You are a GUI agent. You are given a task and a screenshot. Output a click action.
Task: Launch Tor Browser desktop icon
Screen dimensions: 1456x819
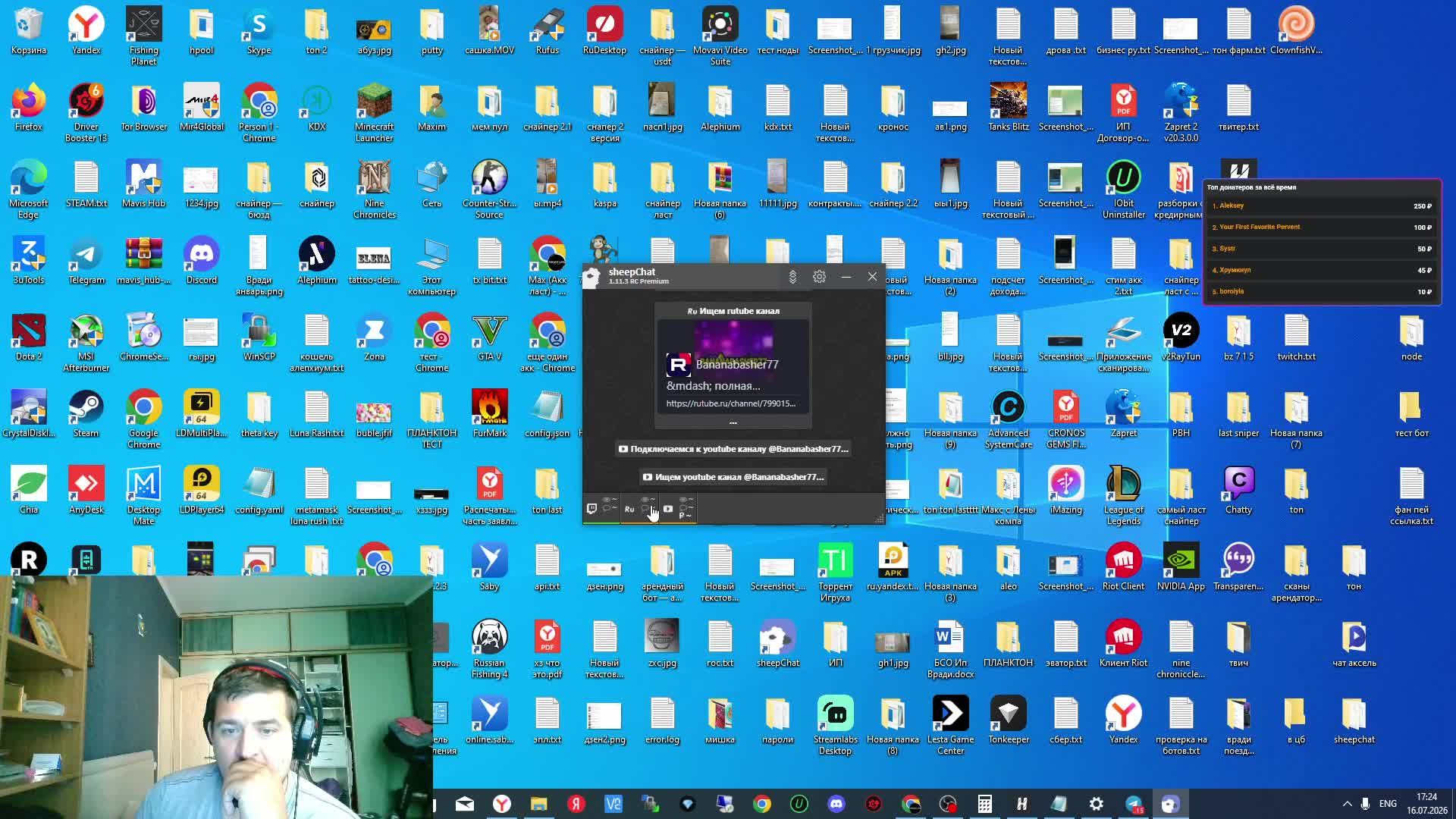tap(143, 108)
